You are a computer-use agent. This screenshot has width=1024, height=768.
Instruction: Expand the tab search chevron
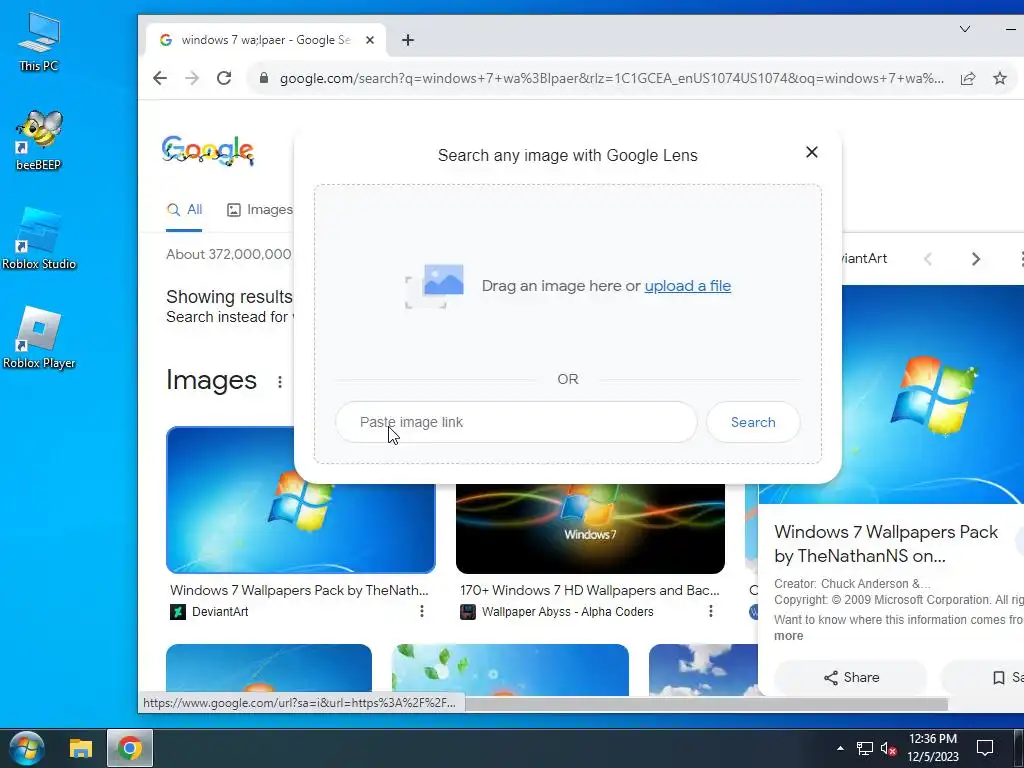pos(965,29)
